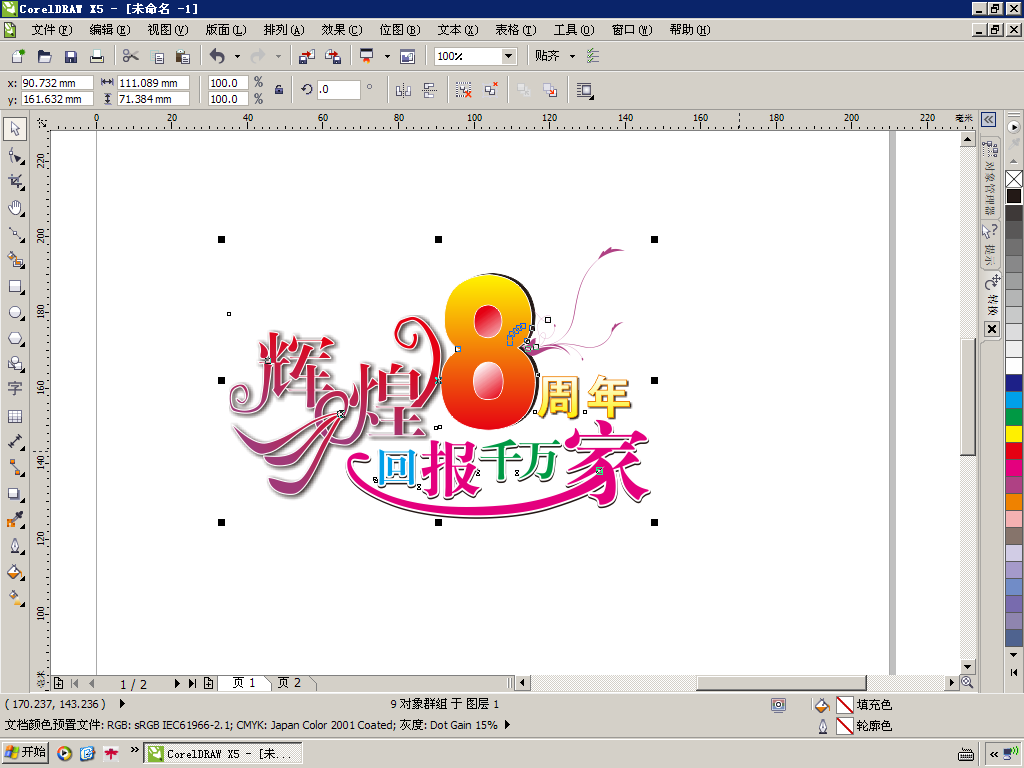Select the Shape edit tool
The height and width of the screenshot is (768, 1024).
(x=15, y=155)
